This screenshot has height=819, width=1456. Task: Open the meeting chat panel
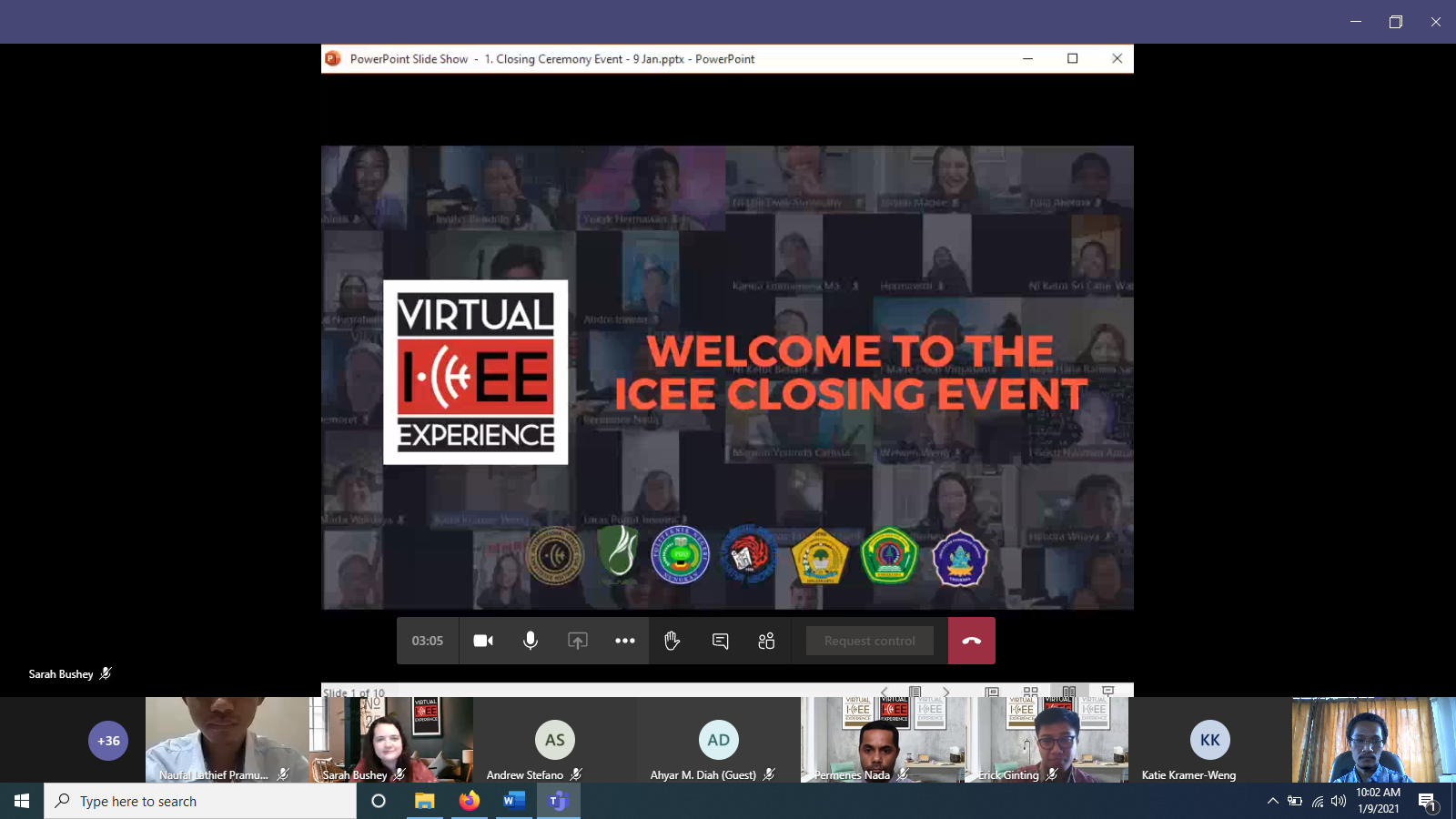click(x=720, y=641)
